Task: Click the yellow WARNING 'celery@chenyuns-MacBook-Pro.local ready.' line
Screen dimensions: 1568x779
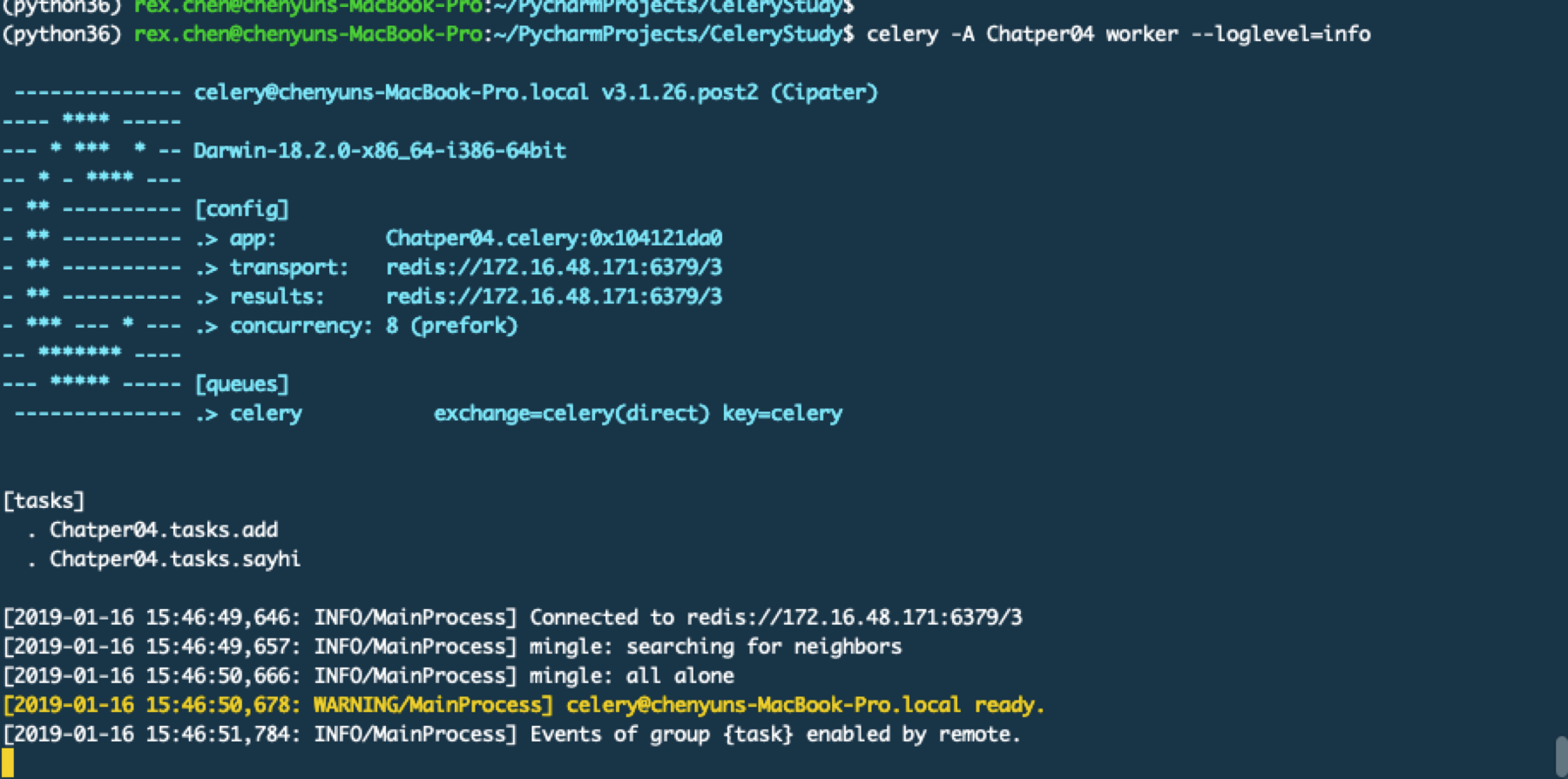Action: coord(524,705)
